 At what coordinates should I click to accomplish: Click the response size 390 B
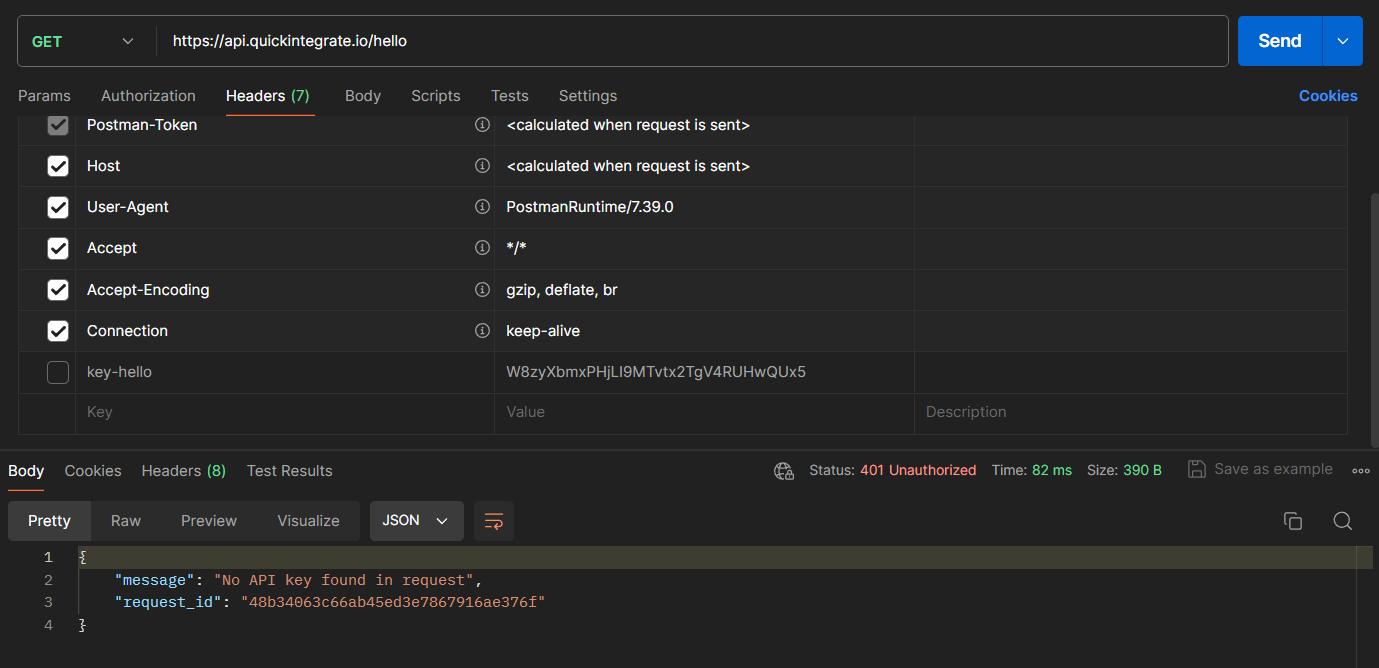pos(1143,470)
